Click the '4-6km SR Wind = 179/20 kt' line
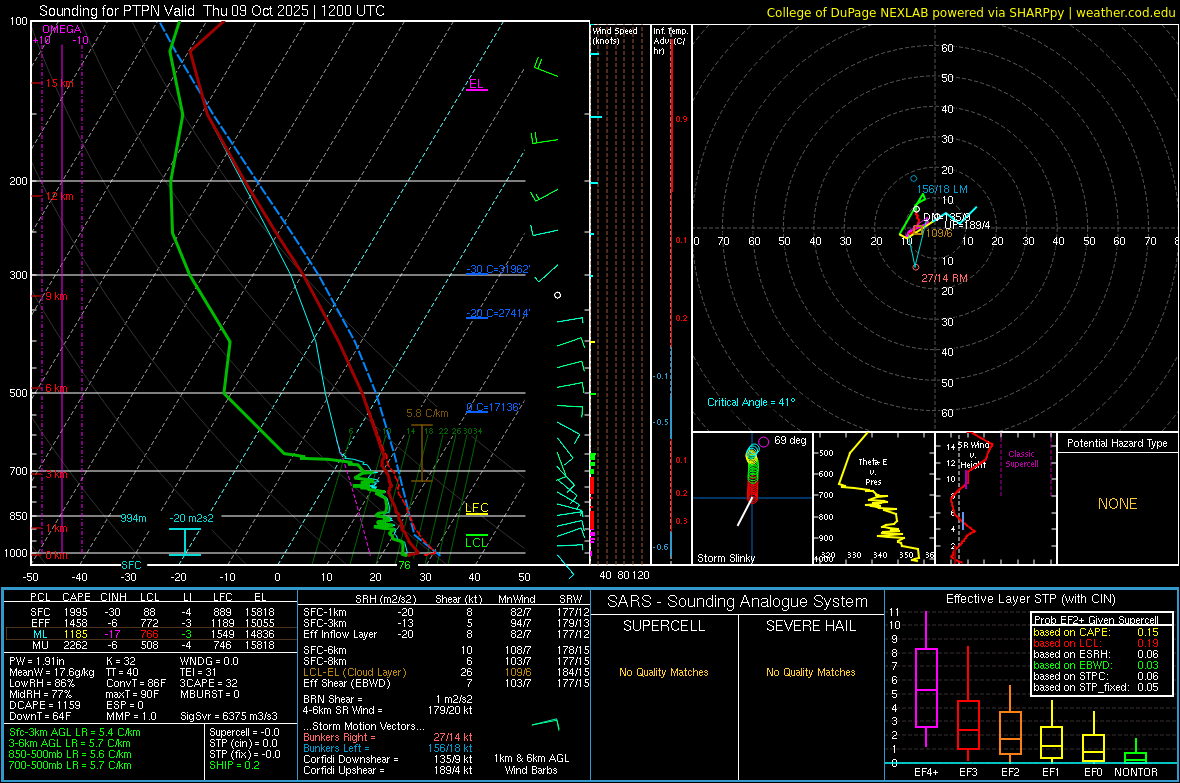Screen dimensions: 1180x783 (x=388, y=710)
